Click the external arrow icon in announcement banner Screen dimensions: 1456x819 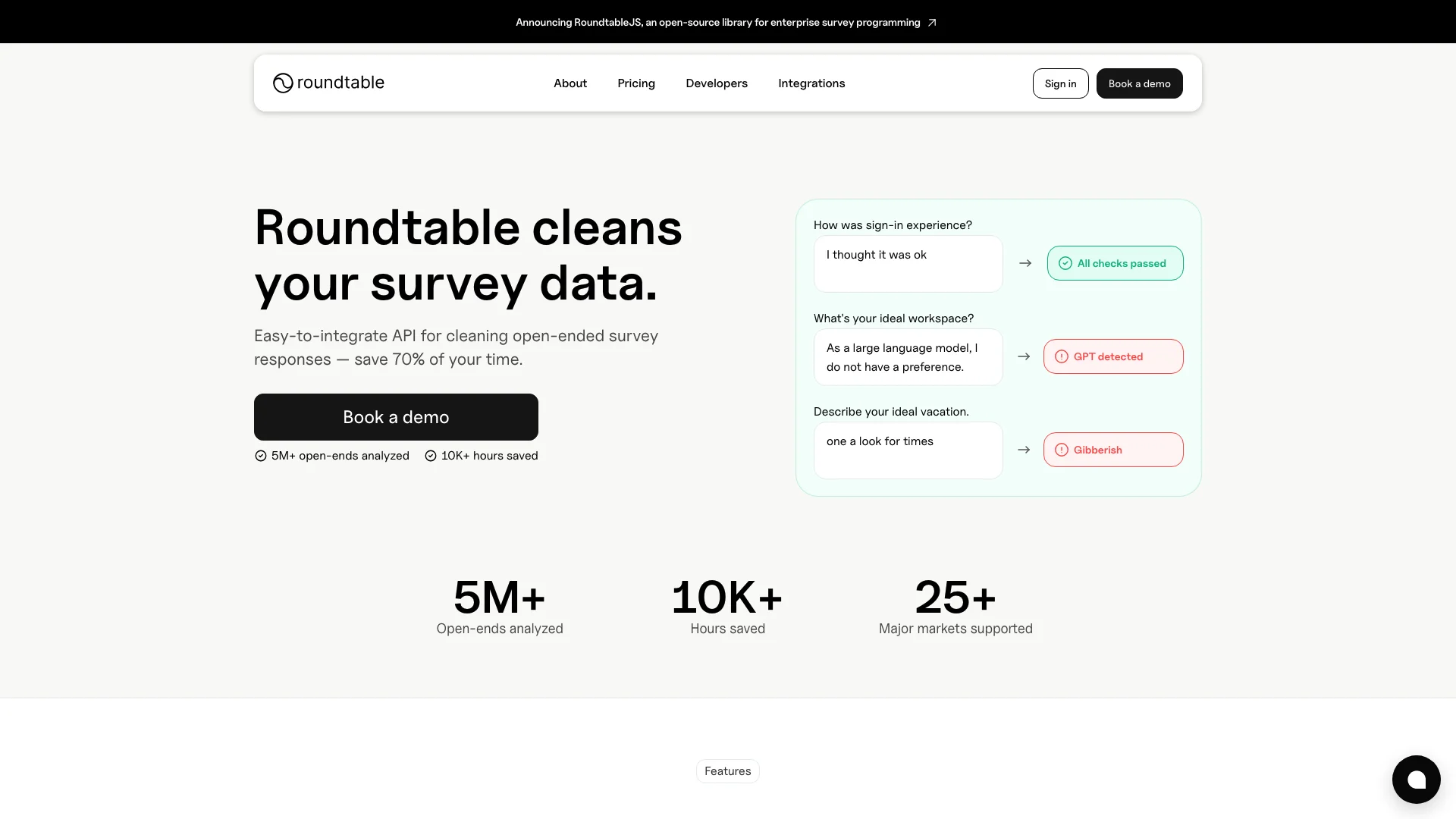pos(932,23)
